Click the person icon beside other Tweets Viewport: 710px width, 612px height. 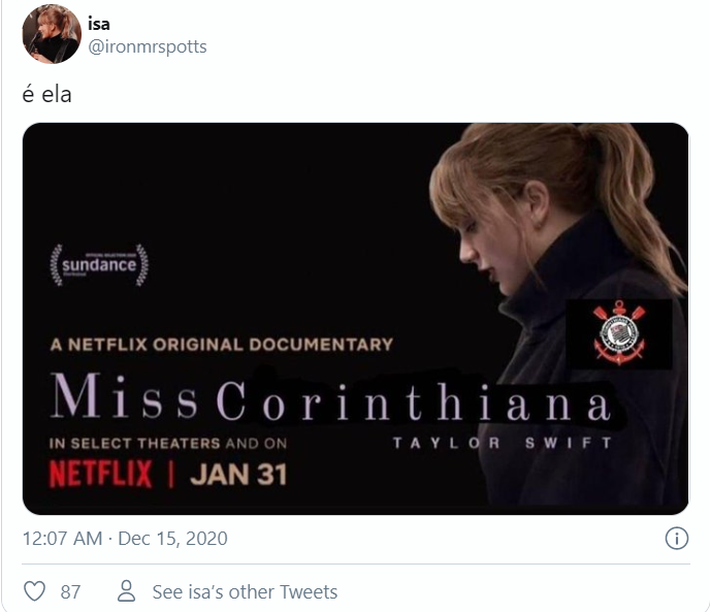(x=126, y=591)
